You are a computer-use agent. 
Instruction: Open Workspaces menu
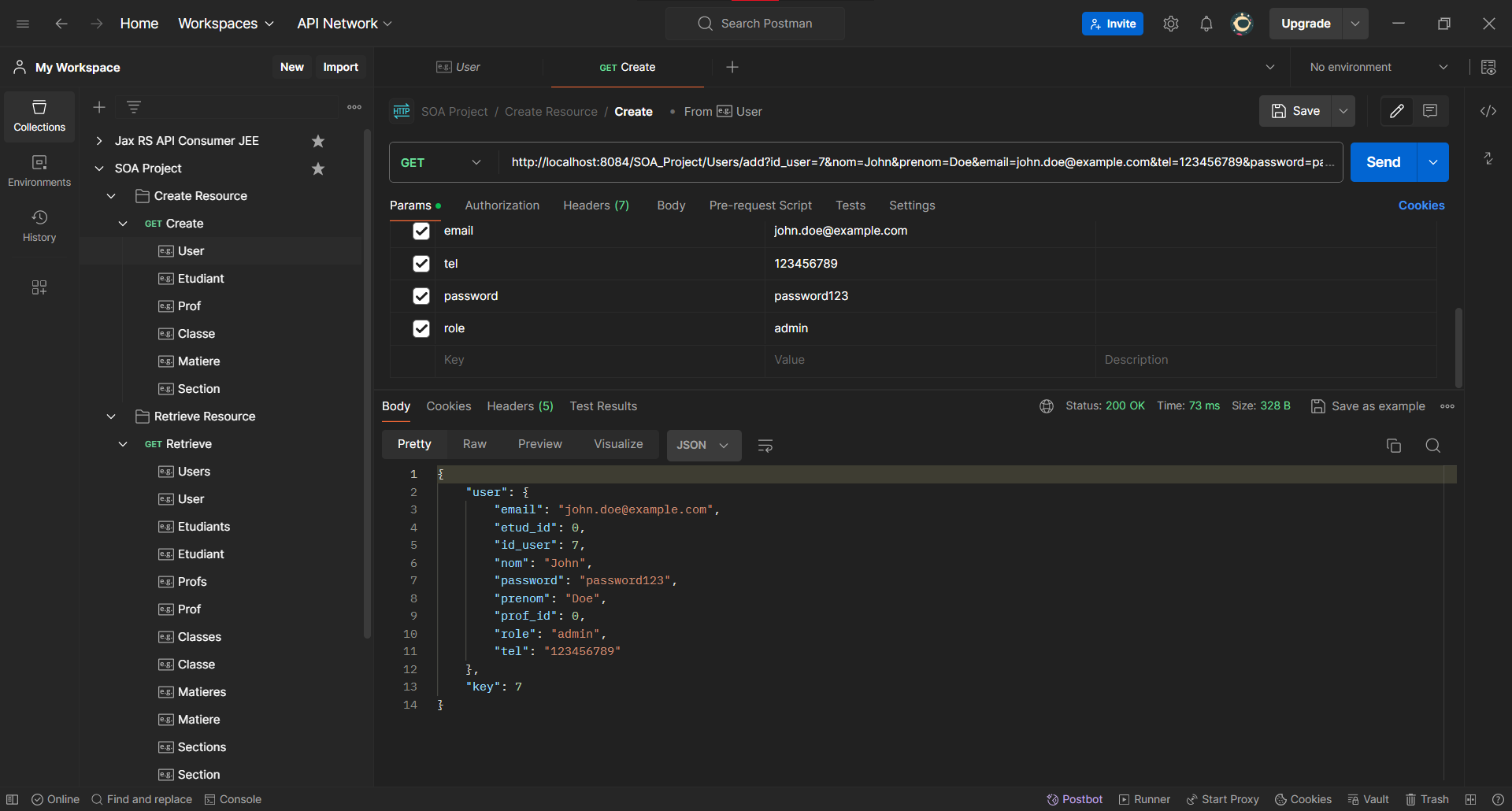226,24
